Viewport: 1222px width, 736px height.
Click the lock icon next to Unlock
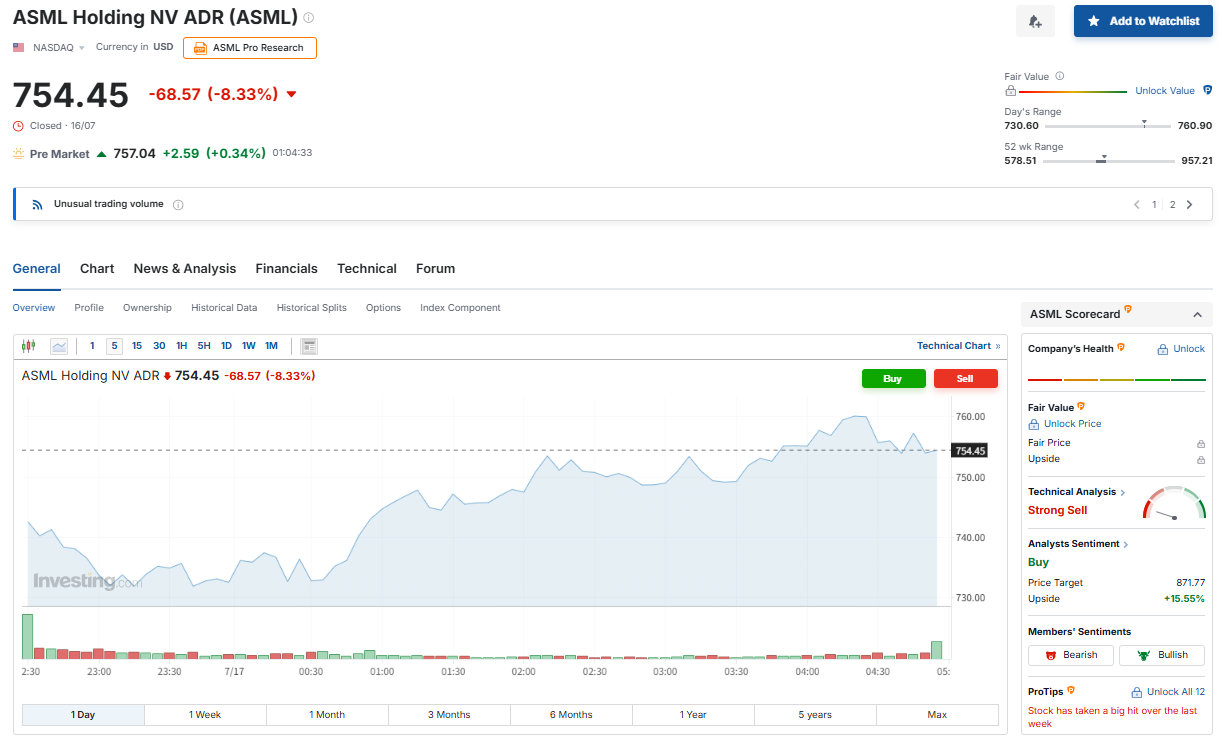(1163, 349)
